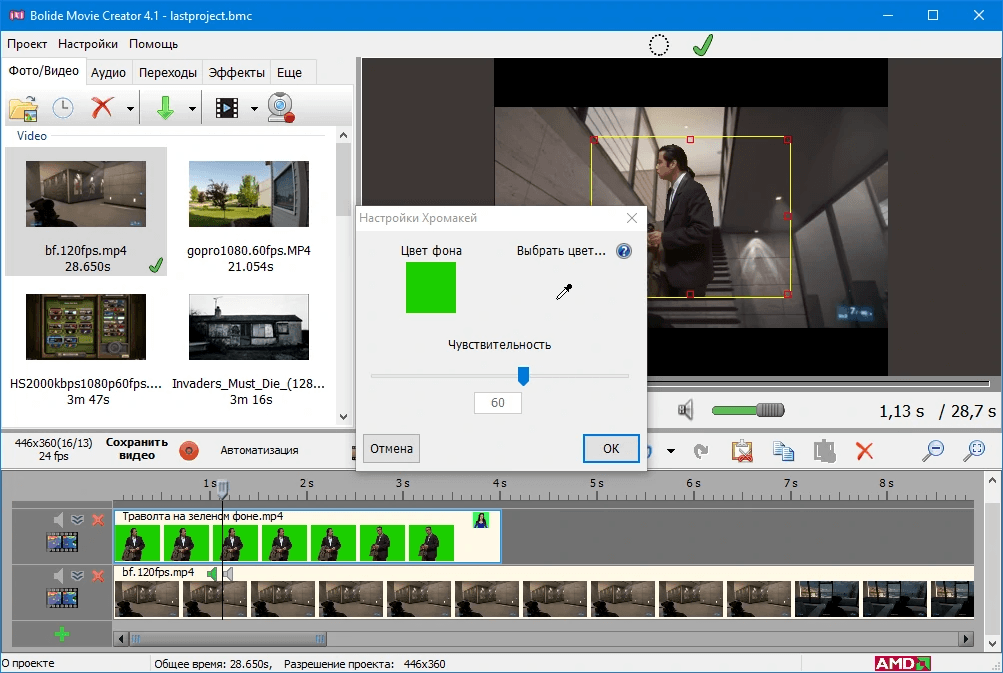1003x673 pixels.
Task: Click the green Цвет фона swatch
Action: click(x=431, y=288)
